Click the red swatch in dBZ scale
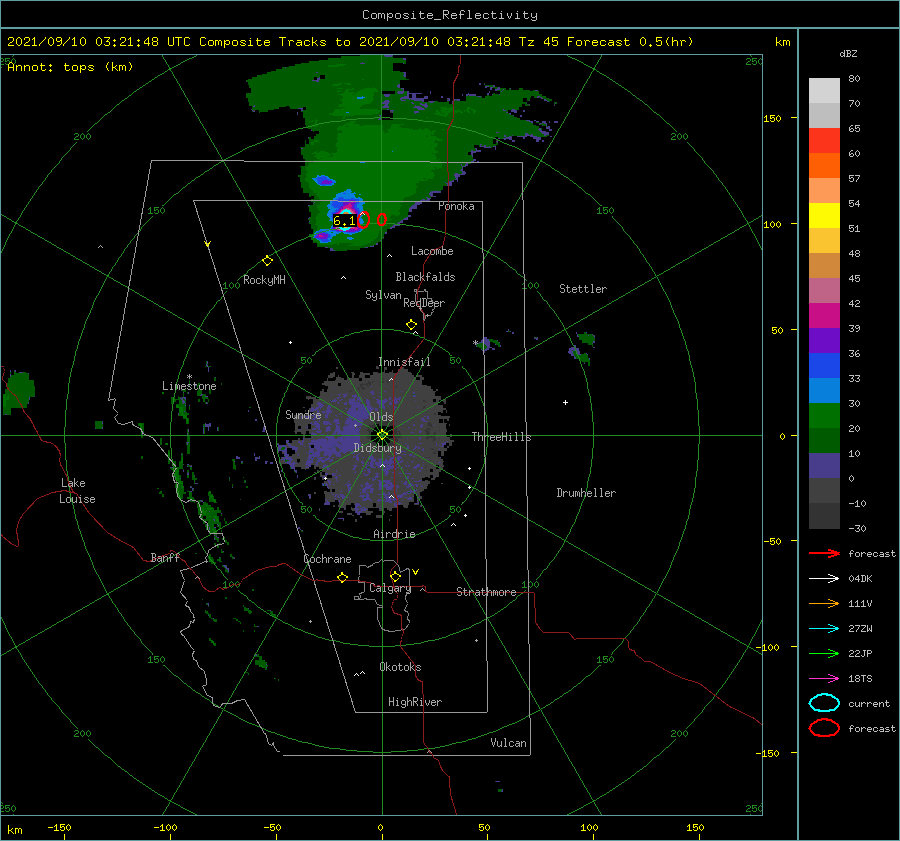This screenshot has height=841, width=900. click(x=824, y=141)
